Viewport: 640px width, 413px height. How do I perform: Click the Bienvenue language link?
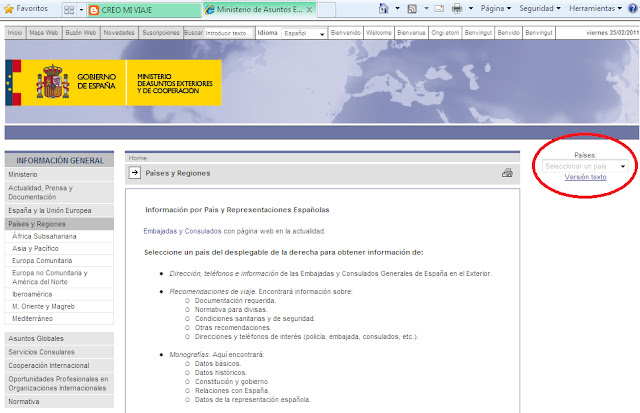411,33
